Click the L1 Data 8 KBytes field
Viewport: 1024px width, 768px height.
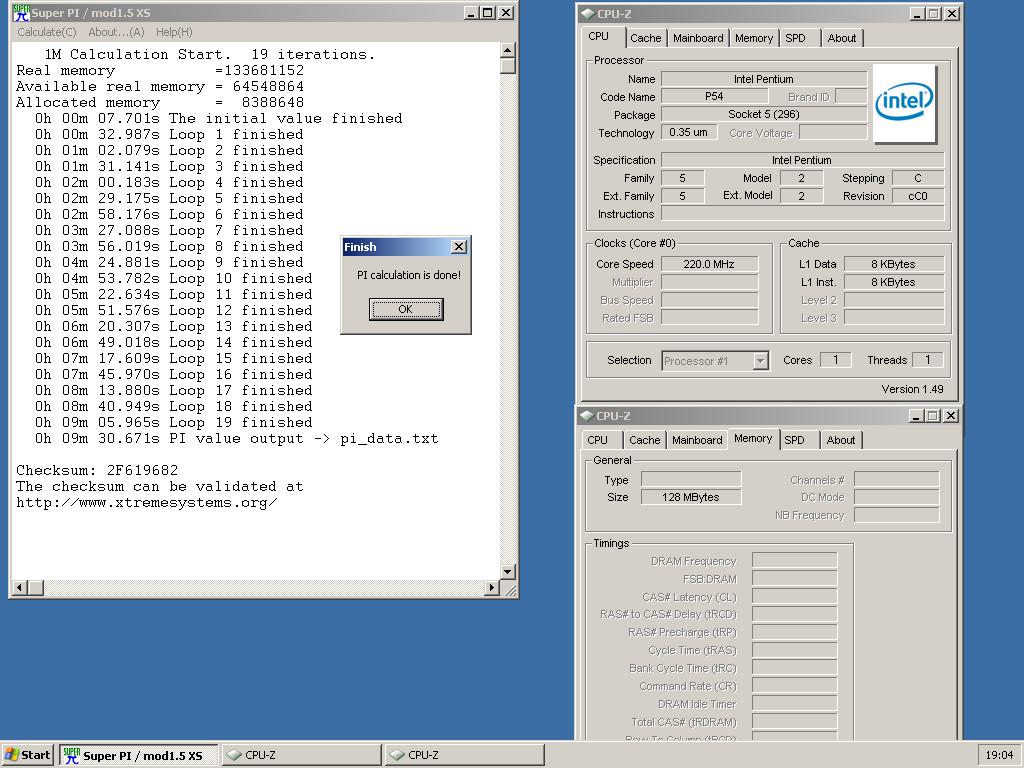[x=893, y=264]
